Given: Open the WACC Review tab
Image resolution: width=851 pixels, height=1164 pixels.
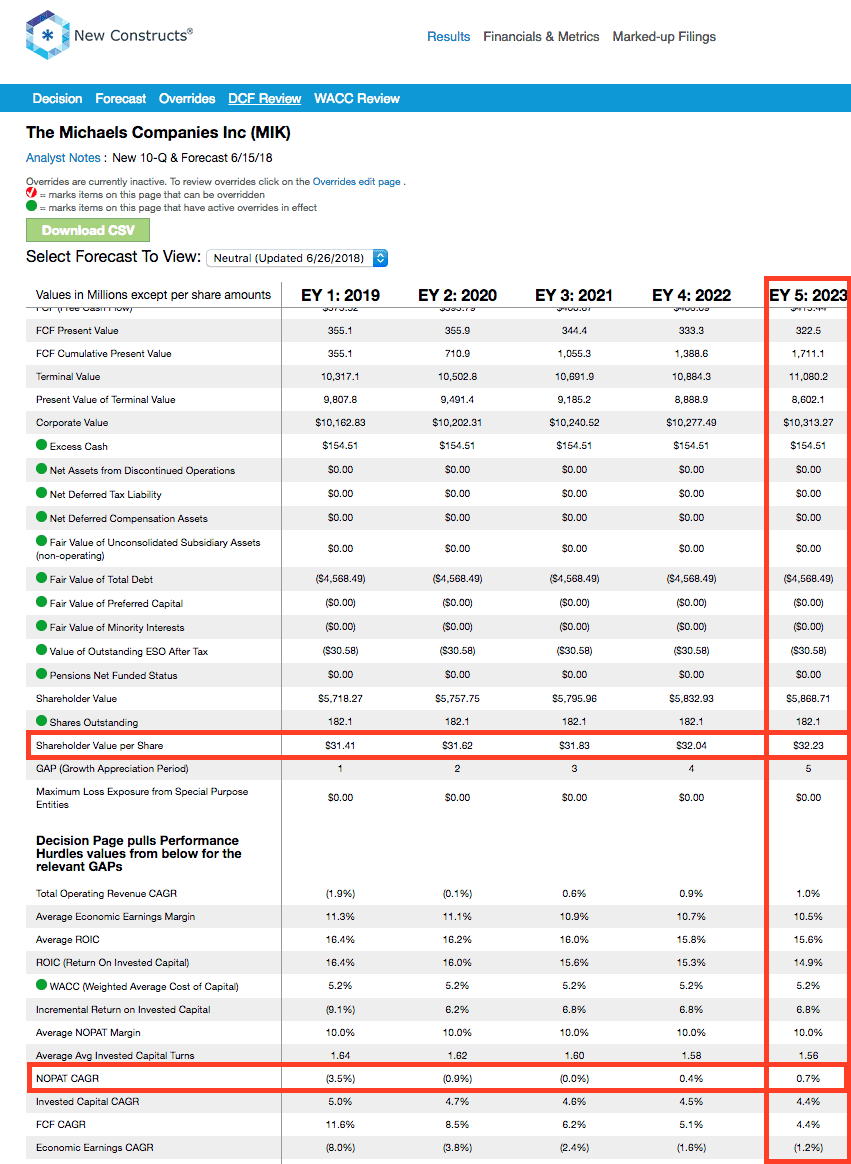Looking at the screenshot, I should click(357, 99).
